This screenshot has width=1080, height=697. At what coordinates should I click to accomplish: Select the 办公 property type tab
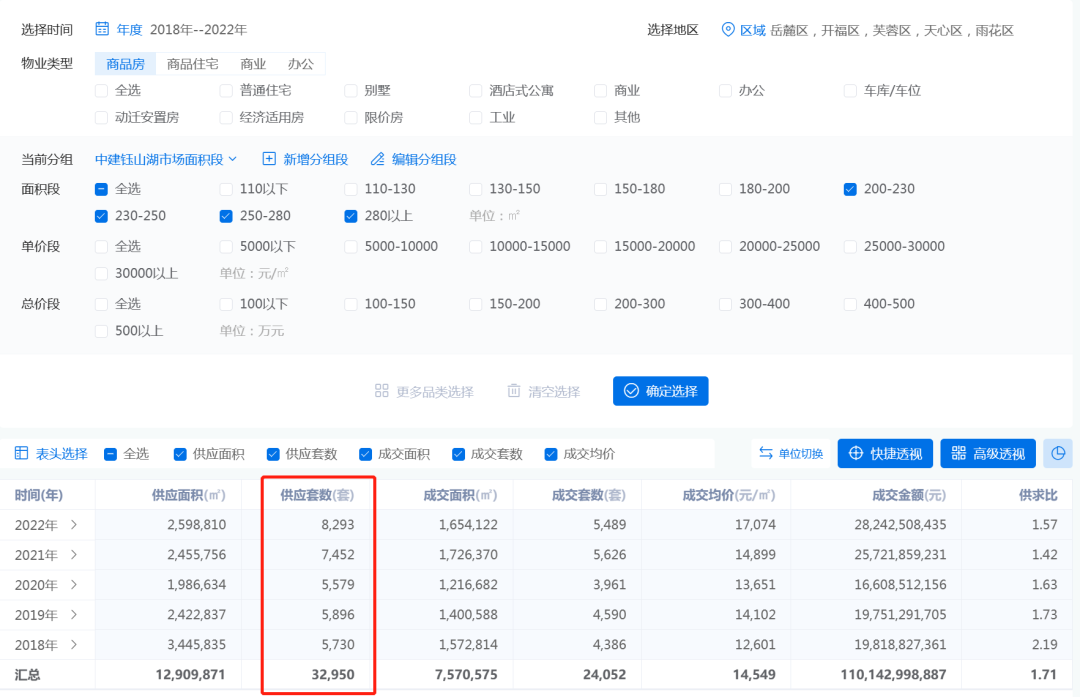(x=300, y=64)
